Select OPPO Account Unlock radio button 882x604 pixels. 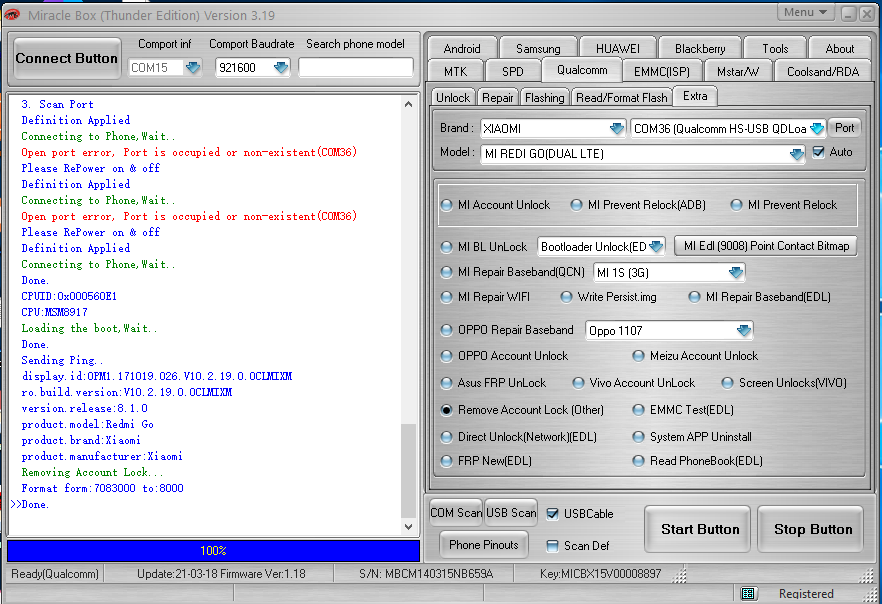click(447, 356)
